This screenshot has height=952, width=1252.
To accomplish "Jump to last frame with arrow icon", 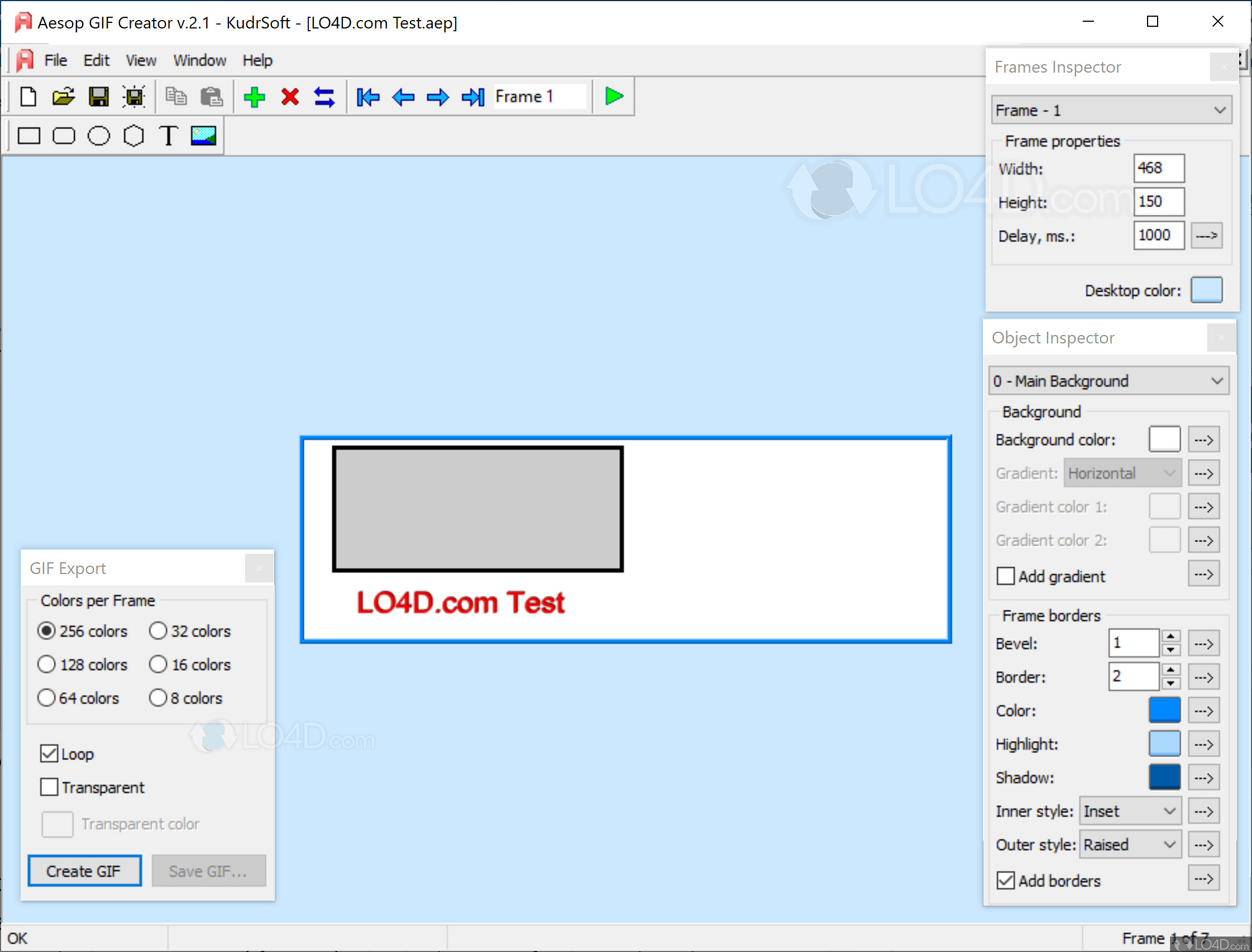I will coord(472,97).
